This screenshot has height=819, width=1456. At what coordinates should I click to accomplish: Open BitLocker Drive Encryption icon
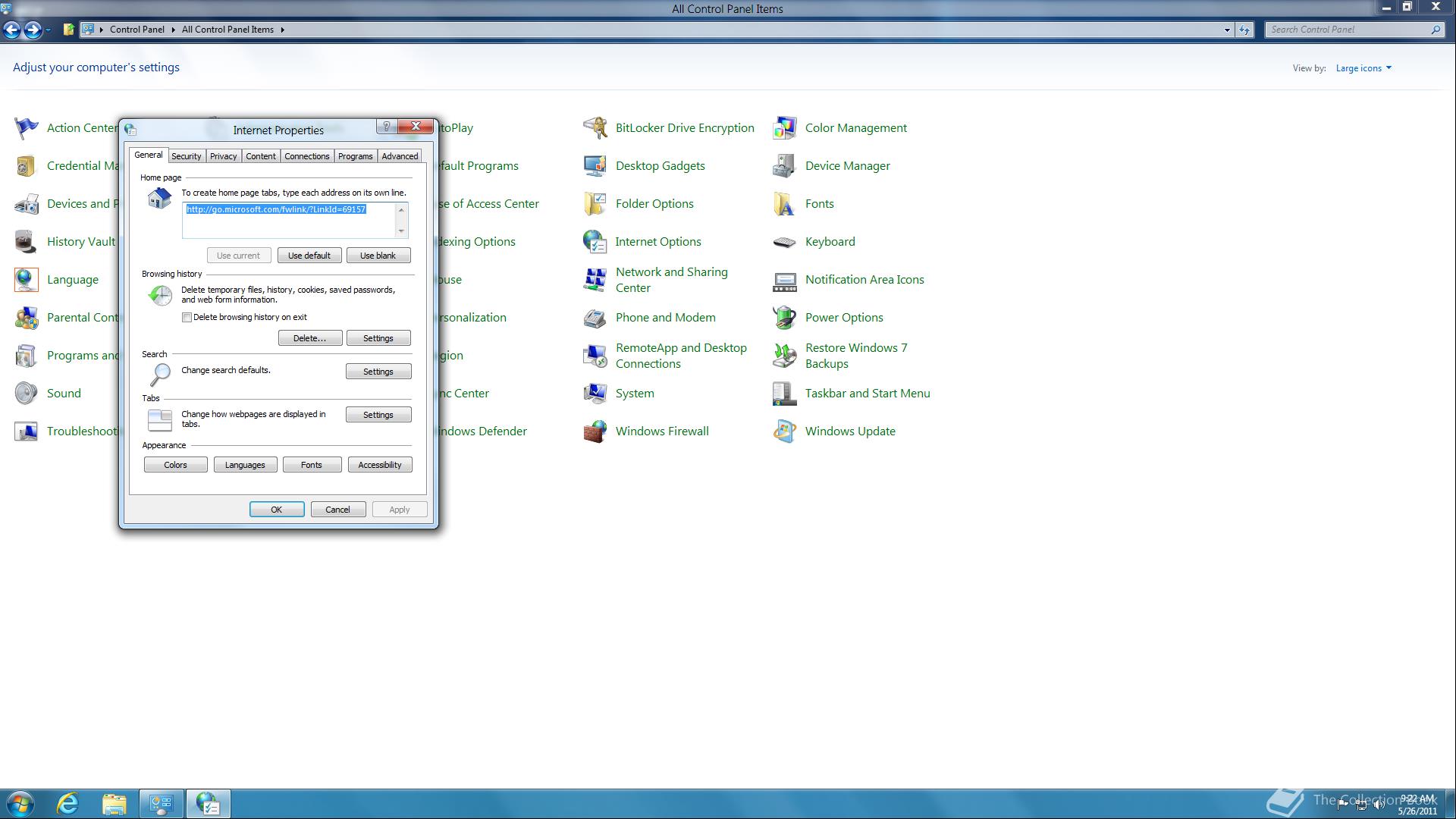(595, 128)
